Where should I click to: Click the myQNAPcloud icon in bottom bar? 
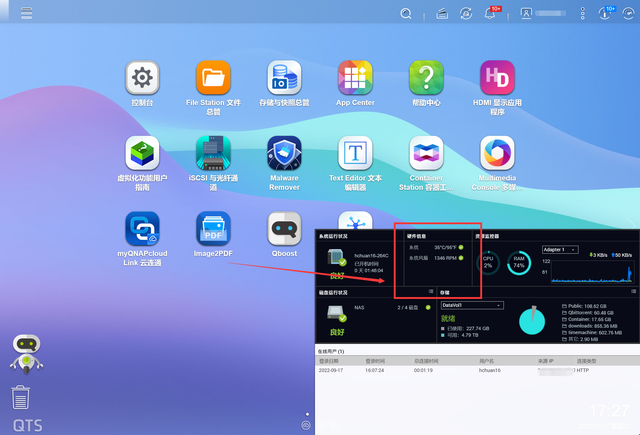(306, 426)
